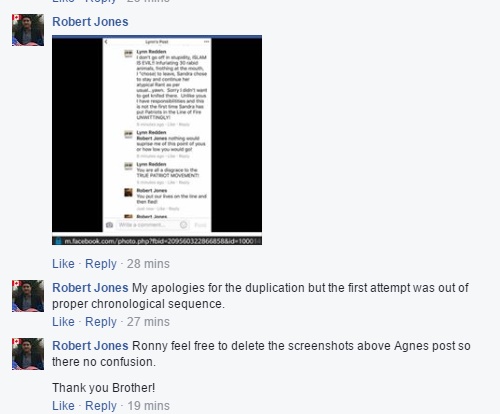Image resolution: width=500 pixels, height=414 pixels.
Task: Open Robert Jones name on the 'My apologies' comment
Action: pyautogui.click(x=90, y=288)
